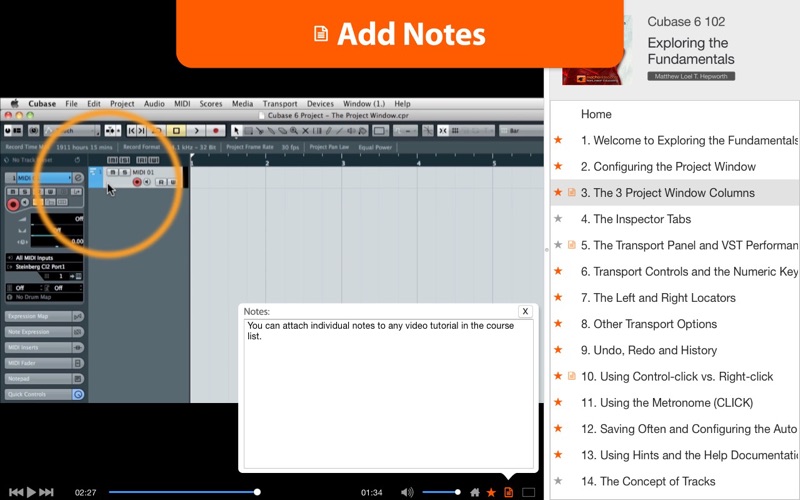
Task: Set position on the video progress slider
Action: (184, 492)
